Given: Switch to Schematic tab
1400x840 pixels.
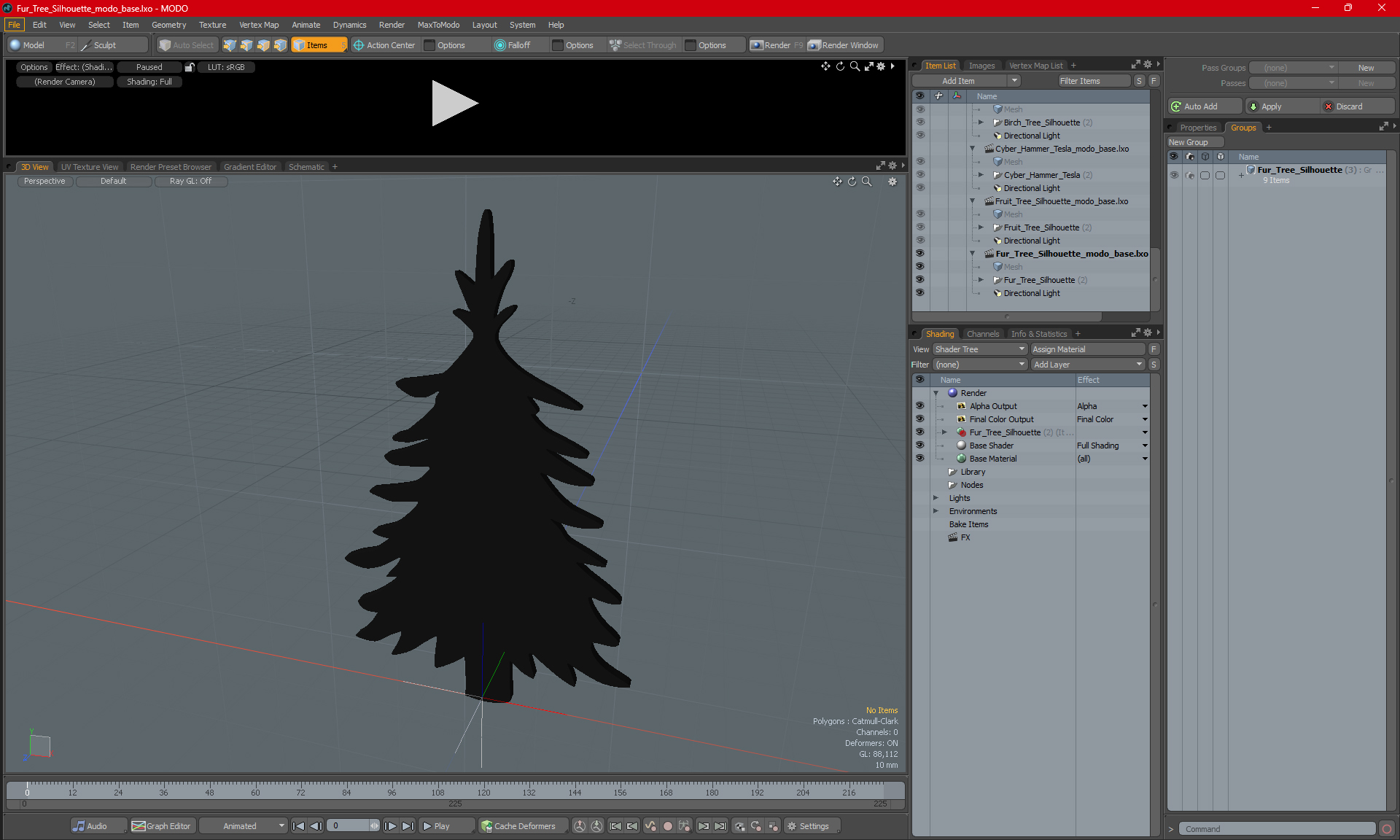Looking at the screenshot, I should 306,167.
